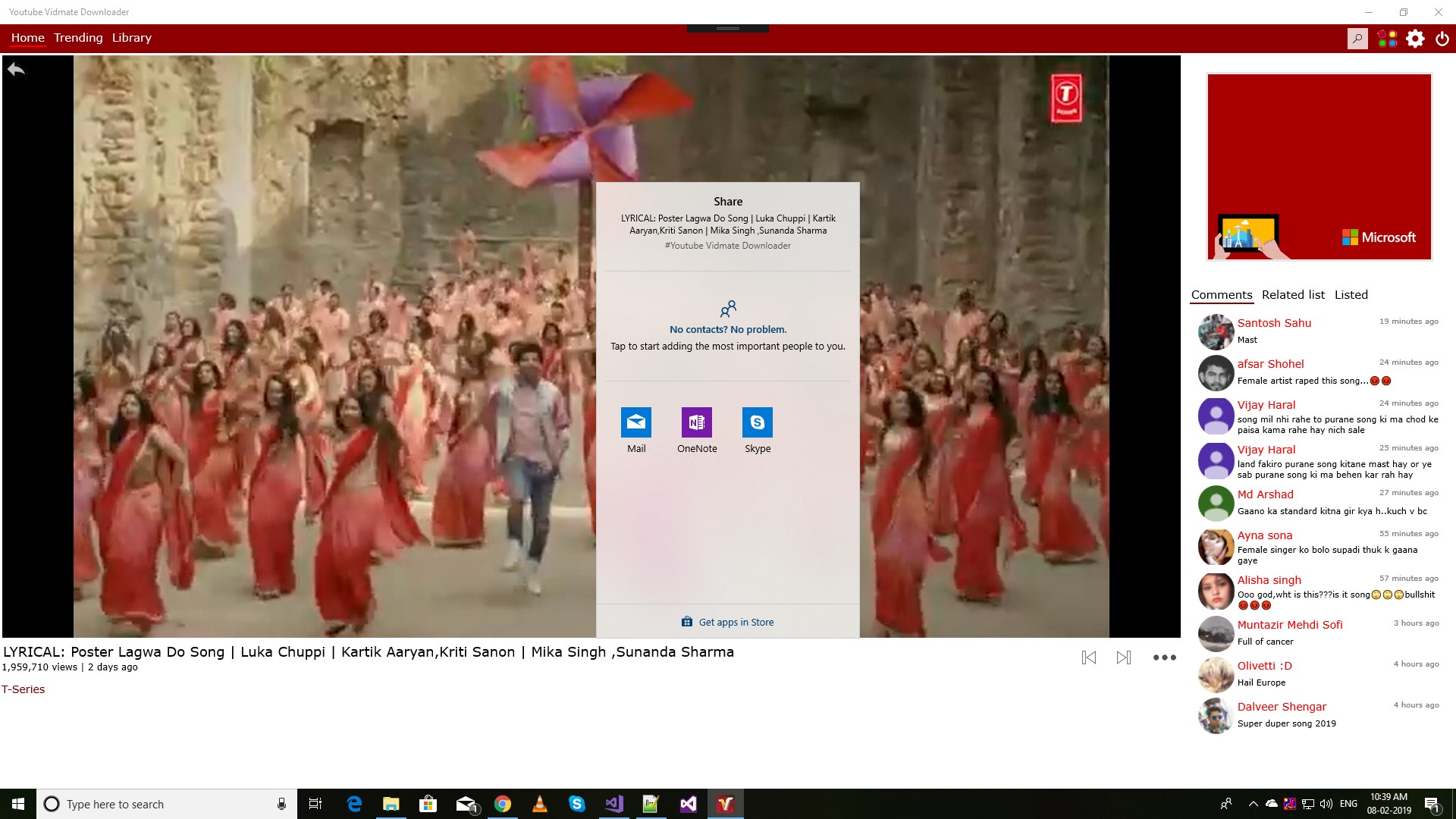Open the T-Series channel link
This screenshot has height=819, width=1456.
24,689
